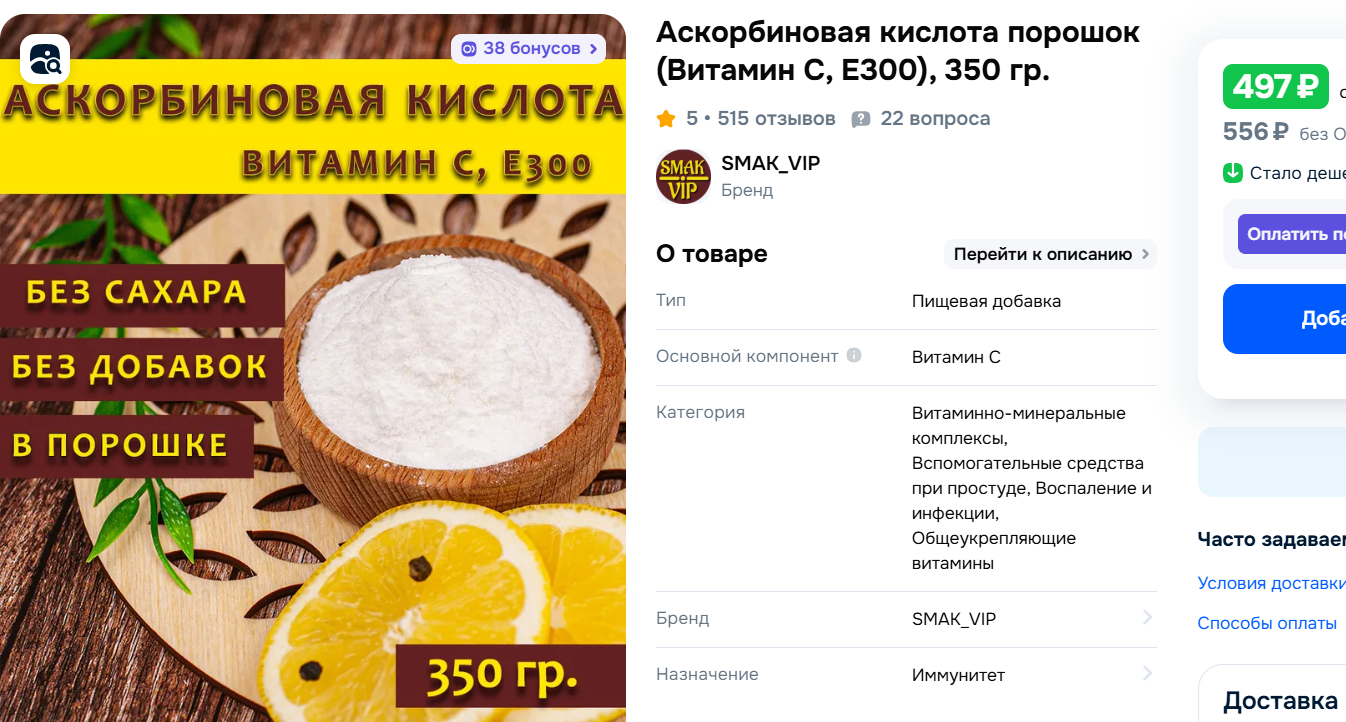The height and width of the screenshot is (722, 1346).
Task: Open the Способы оплаты link
Action: click(x=1267, y=623)
